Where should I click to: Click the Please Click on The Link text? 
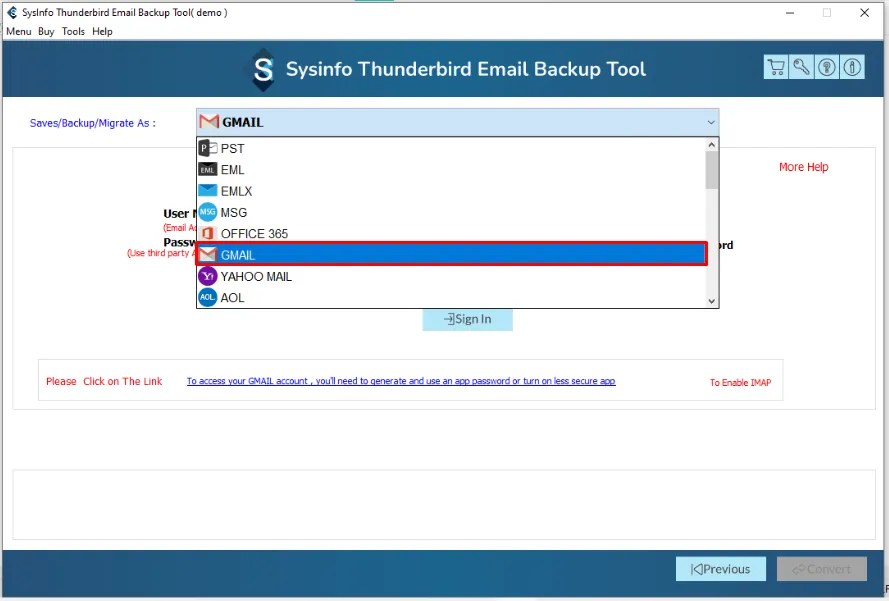pyautogui.click(x=104, y=382)
